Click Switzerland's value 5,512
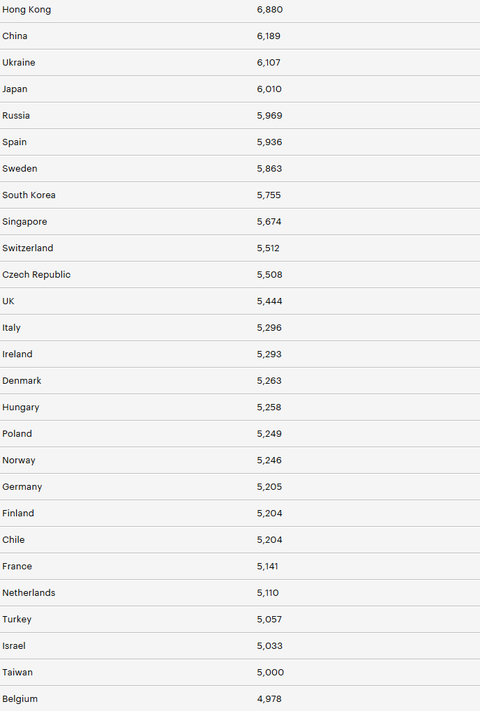The width and height of the screenshot is (480, 711). coord(268,248)
